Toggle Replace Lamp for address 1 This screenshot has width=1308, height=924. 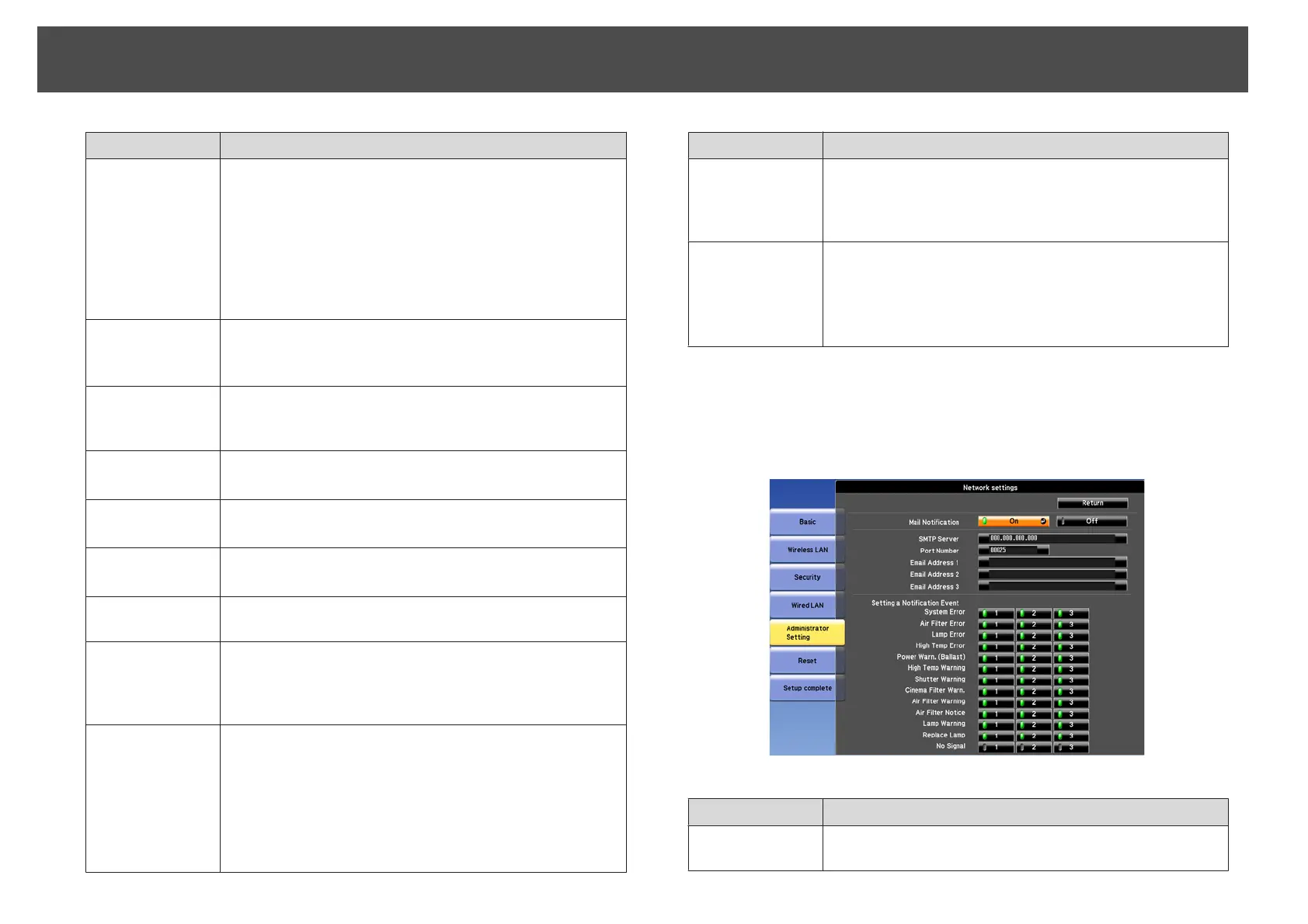tap(996, 736)
